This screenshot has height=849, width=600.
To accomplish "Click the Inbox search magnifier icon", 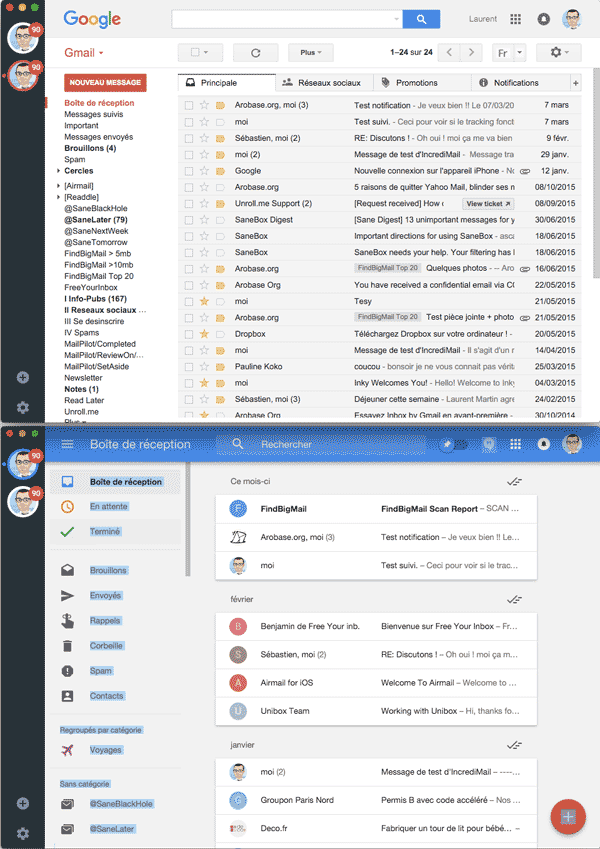I will pos(237,444).
